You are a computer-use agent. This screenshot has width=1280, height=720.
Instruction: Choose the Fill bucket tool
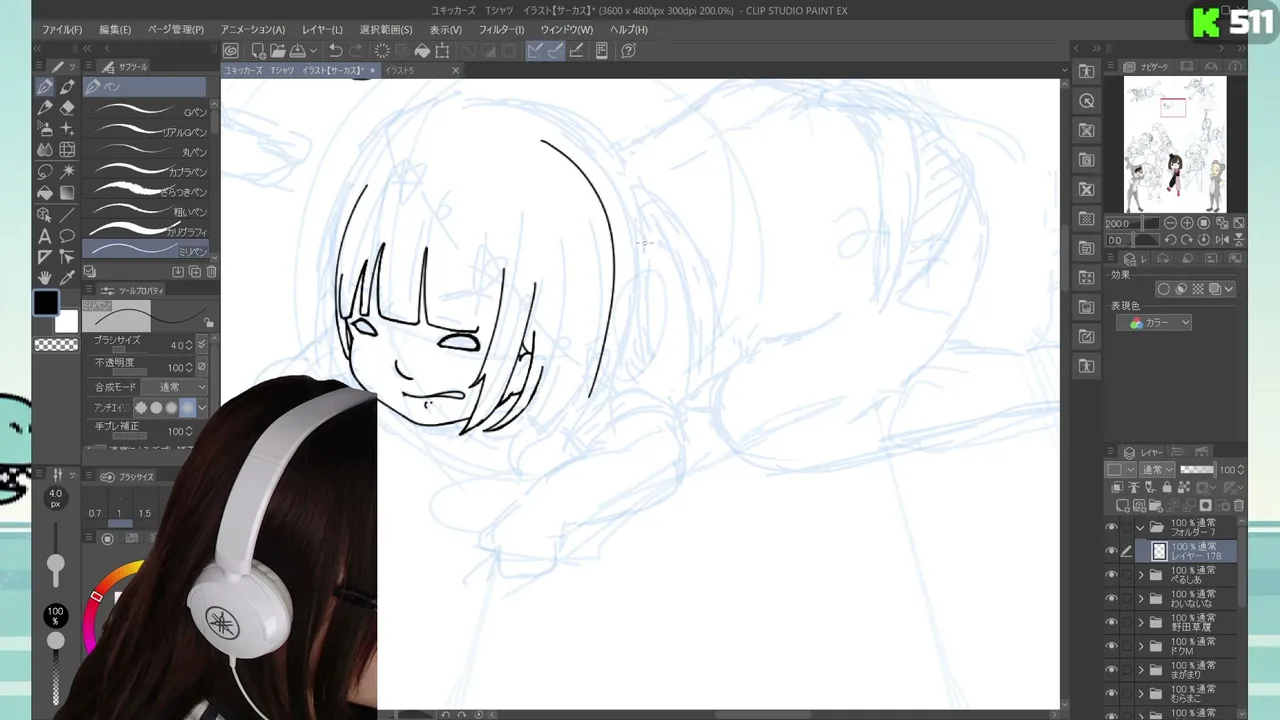[x=45, y=192]
